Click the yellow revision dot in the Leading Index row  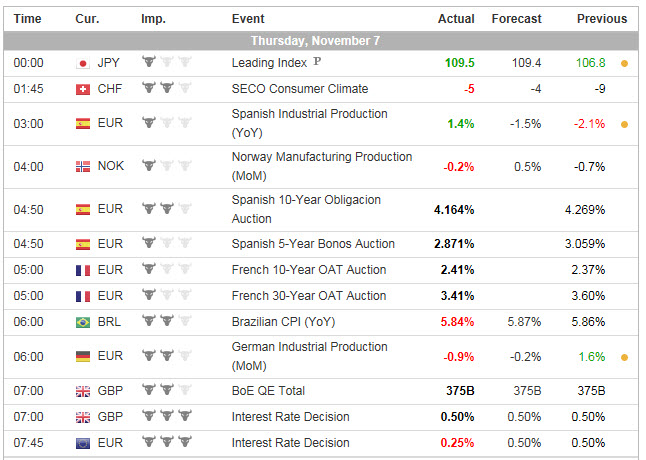625,63
